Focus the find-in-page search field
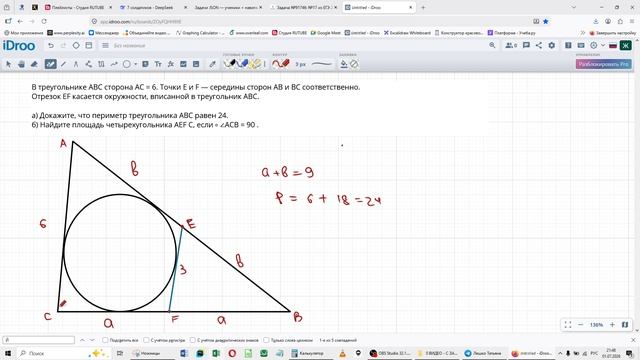Image resolution: width=640 pixels, height=360 pixels. [x=39, y=340]
